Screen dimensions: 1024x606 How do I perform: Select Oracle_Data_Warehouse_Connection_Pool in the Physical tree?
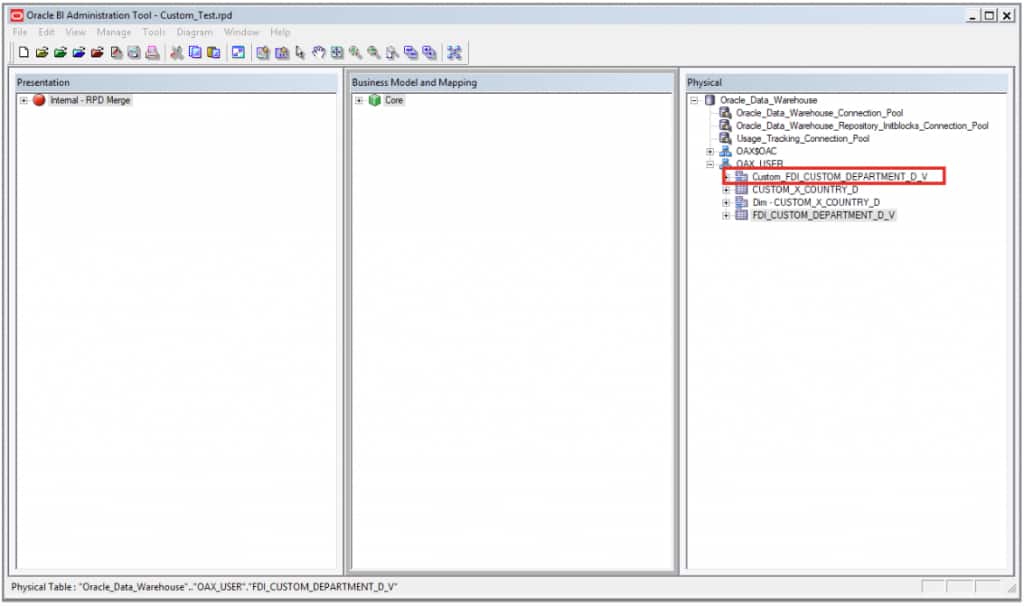tap(819, 113)
